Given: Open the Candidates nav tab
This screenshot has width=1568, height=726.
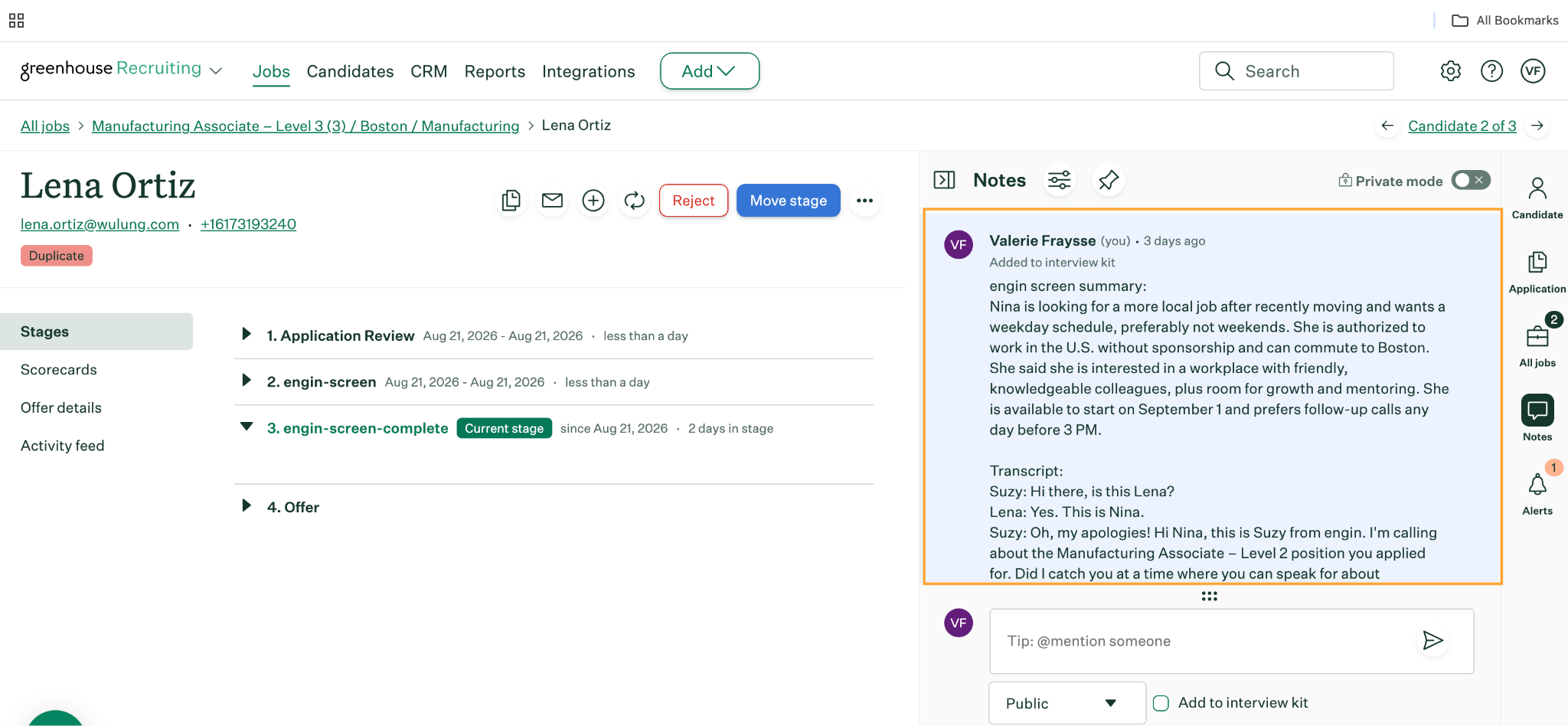Looking at the screenshot, I should tap(350, 71).
